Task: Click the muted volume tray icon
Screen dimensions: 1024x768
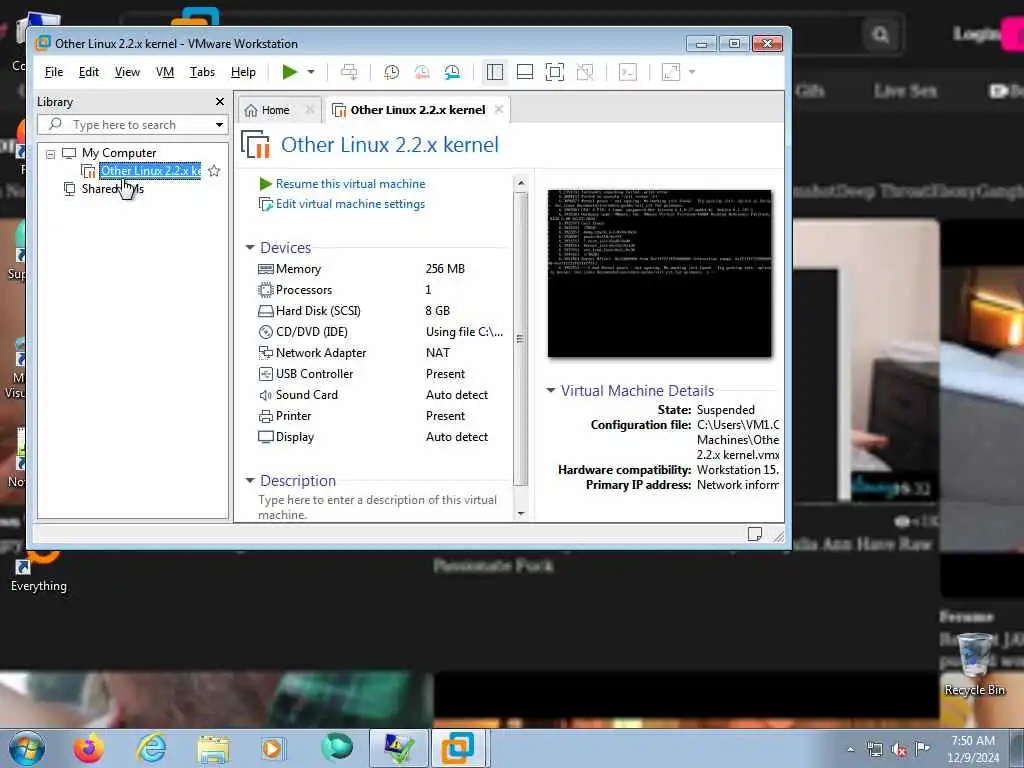Action: [x=899, y=749]
